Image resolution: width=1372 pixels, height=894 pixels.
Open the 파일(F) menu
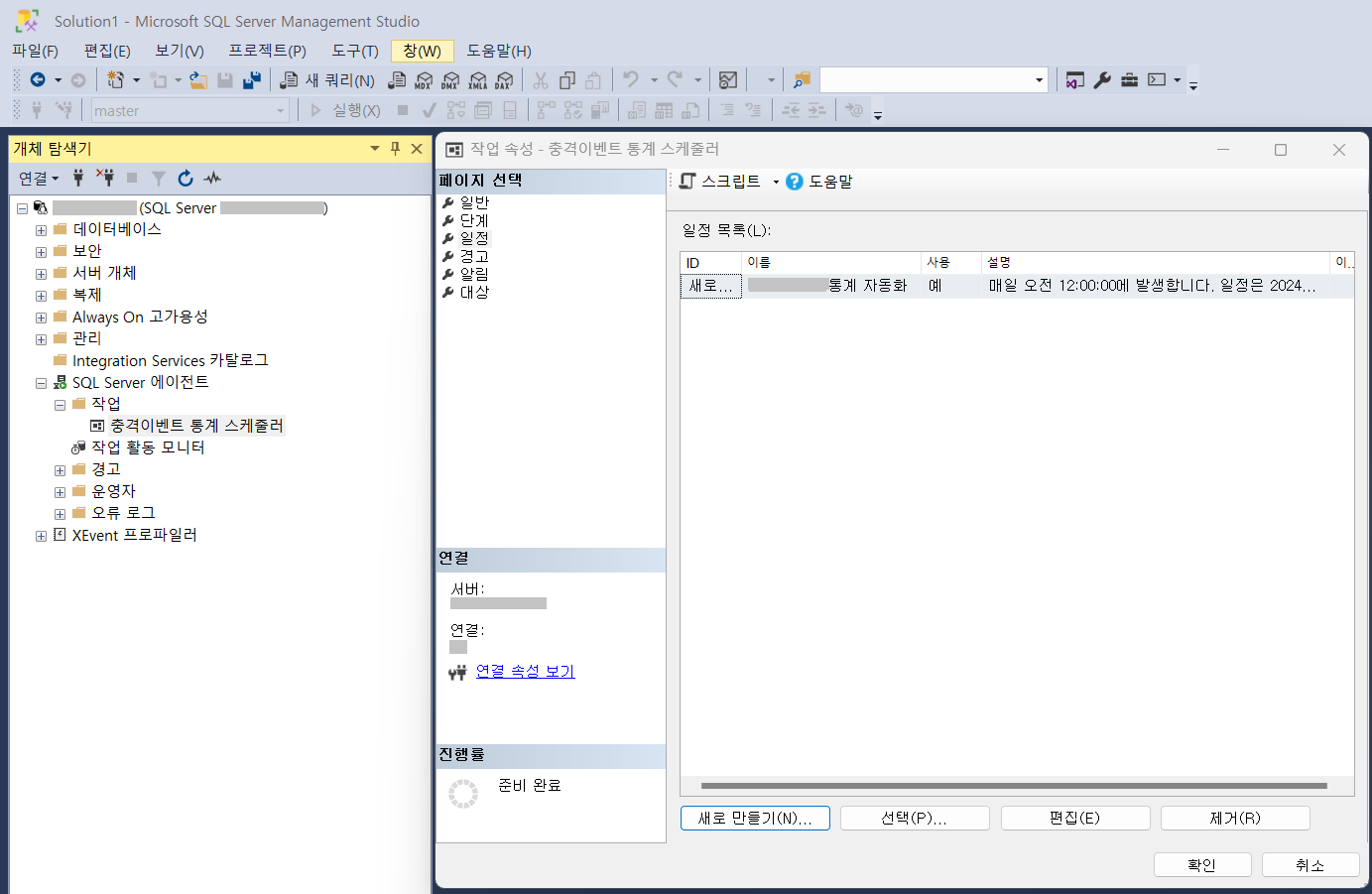click(35, 51)
